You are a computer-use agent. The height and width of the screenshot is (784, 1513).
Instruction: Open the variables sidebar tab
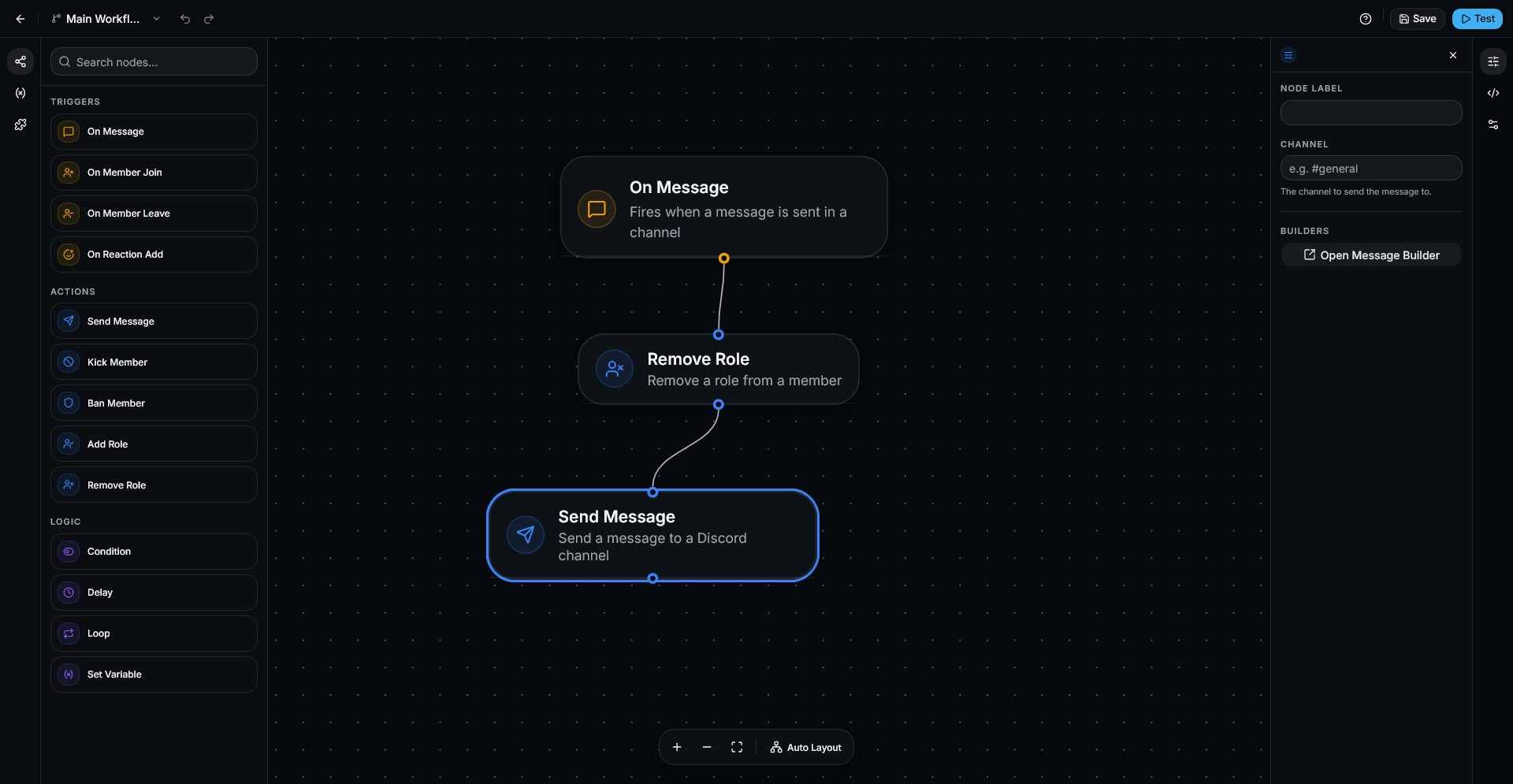point(20,93)
